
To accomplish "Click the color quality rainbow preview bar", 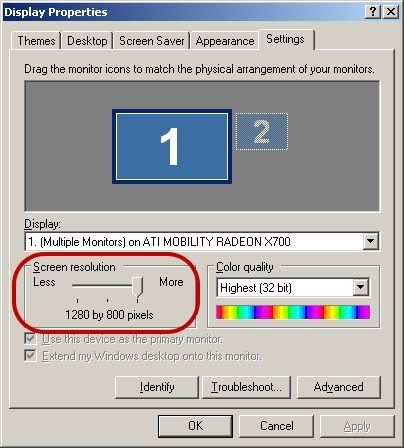I will (x=293, y=312).
